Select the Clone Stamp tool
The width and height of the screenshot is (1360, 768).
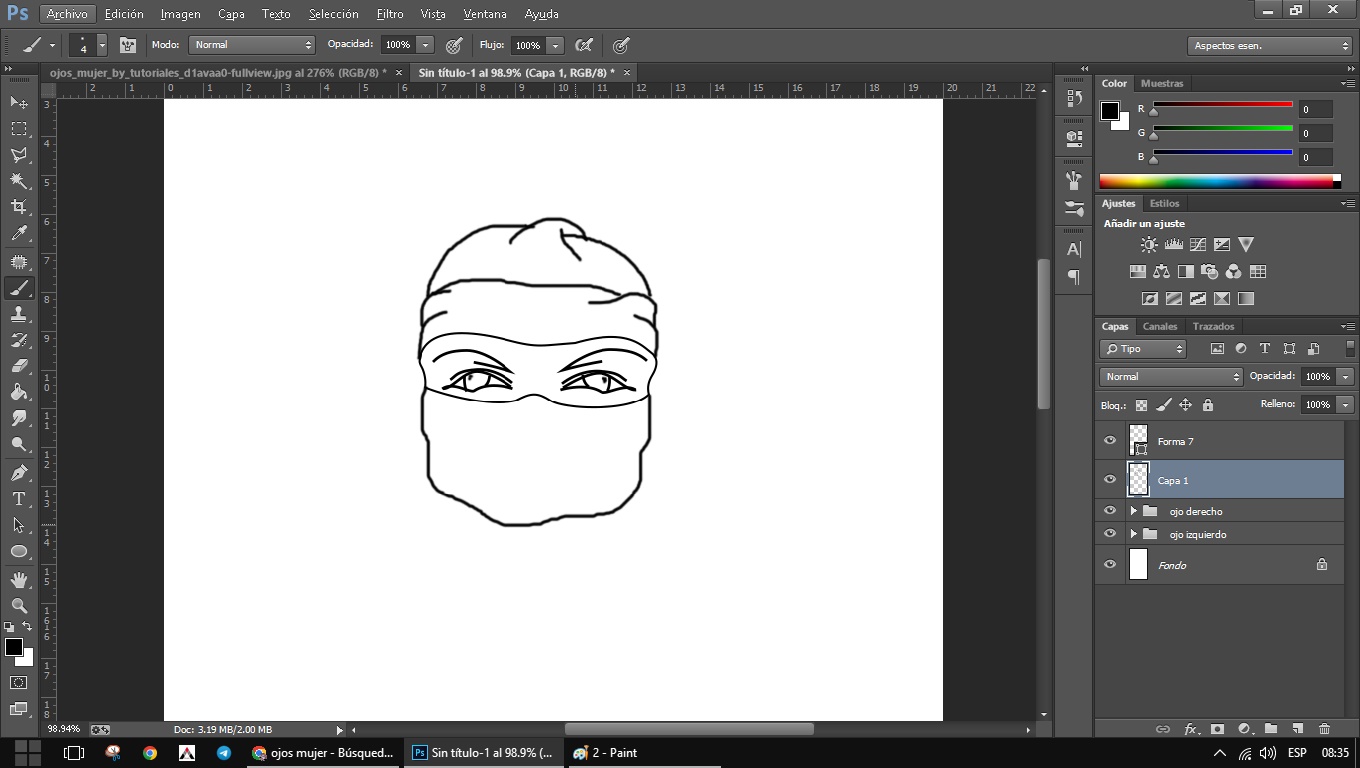tap(19, 314)
